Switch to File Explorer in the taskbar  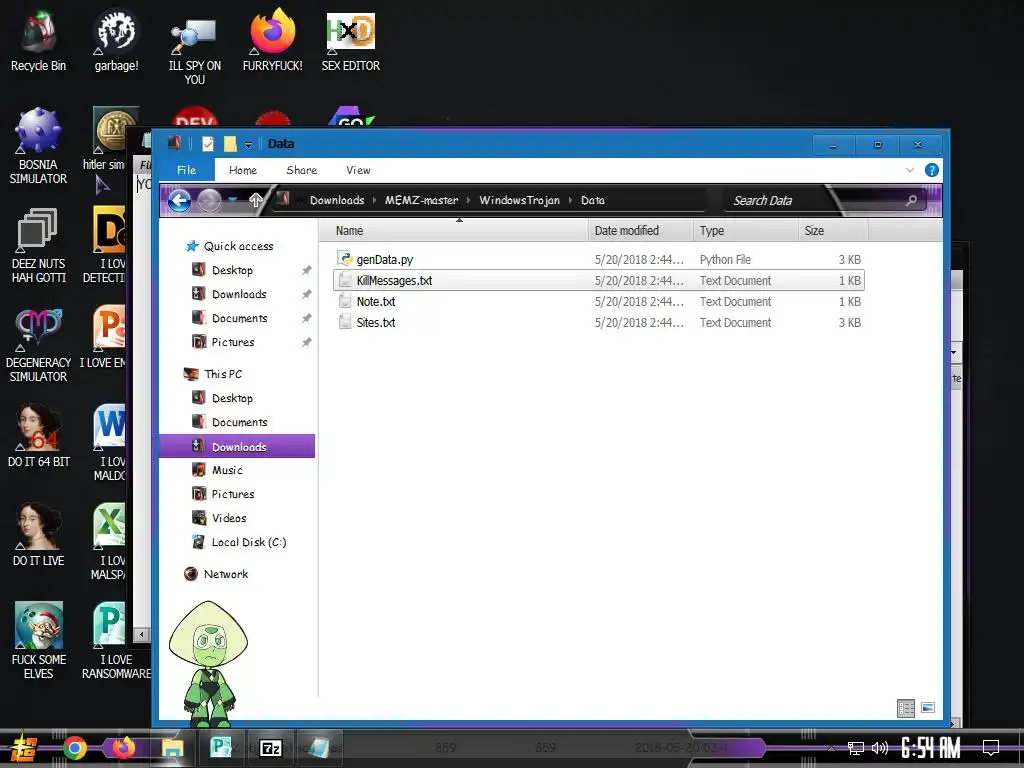point(173,748)
